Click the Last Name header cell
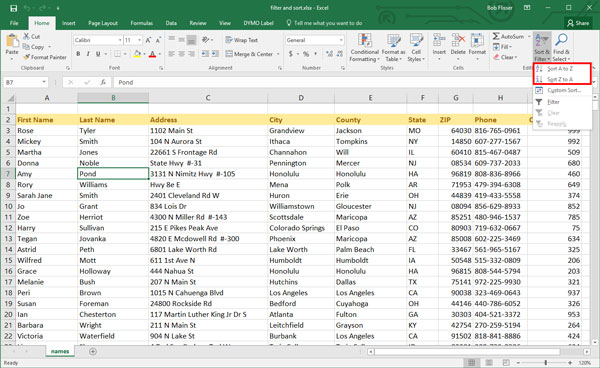The height and width of the screenshot is (368, 600). [x=113, y=120]
